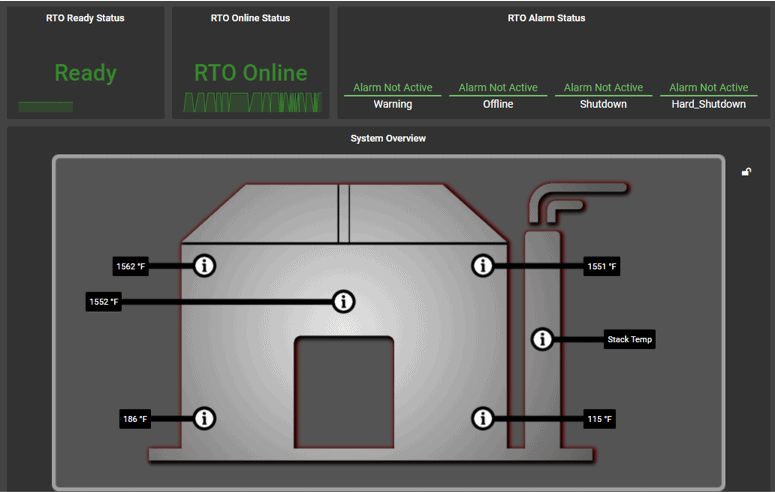Click Alarm Not Active above Shutdown
Screen dimensions: 775x492
[x=603, y=88]
